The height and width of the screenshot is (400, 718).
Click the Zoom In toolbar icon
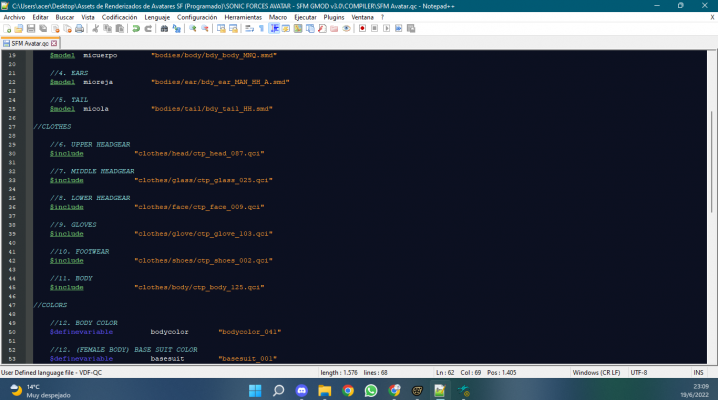[x=191, y=29]
